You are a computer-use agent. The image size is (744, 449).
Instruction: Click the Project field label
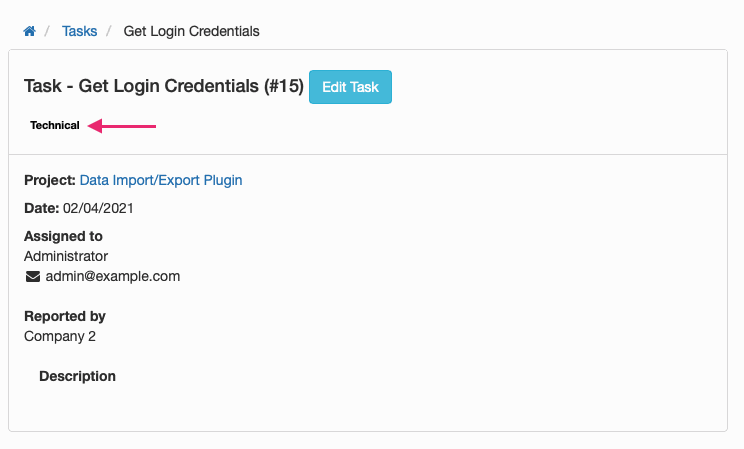click(50, 180)
